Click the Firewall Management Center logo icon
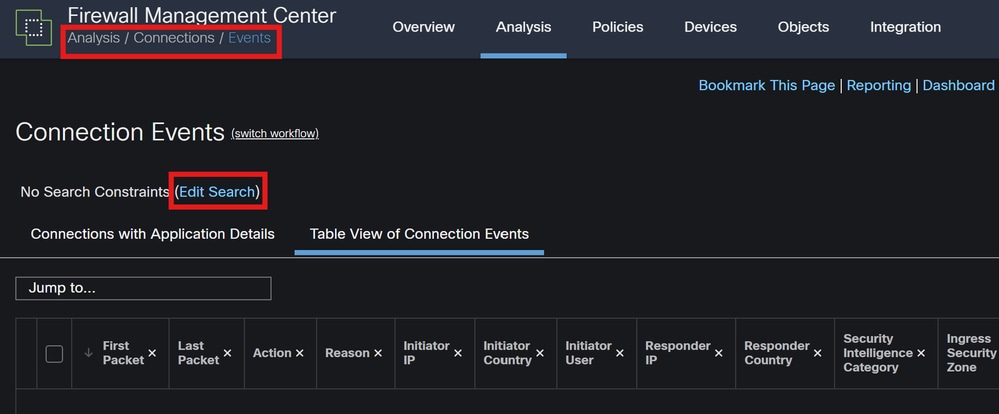The height and width of the screenshot is (414, 999). pyautogui.click(x=34, y=27)
